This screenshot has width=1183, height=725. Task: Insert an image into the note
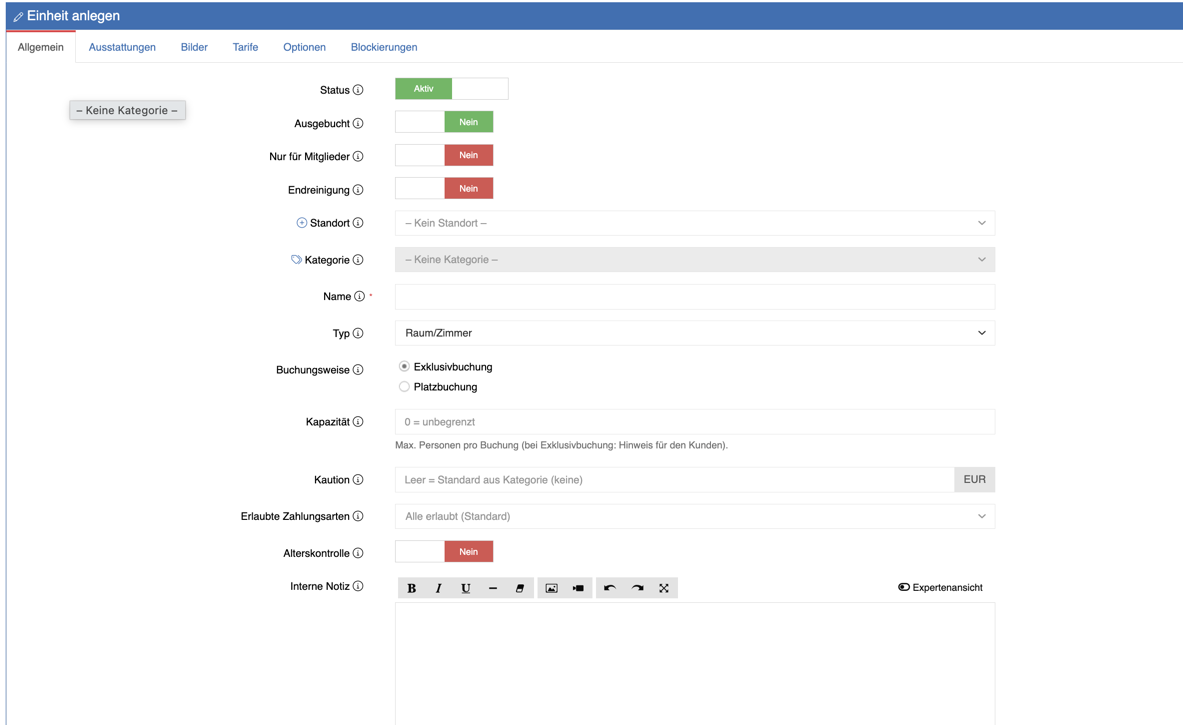(x=552, y=588)
